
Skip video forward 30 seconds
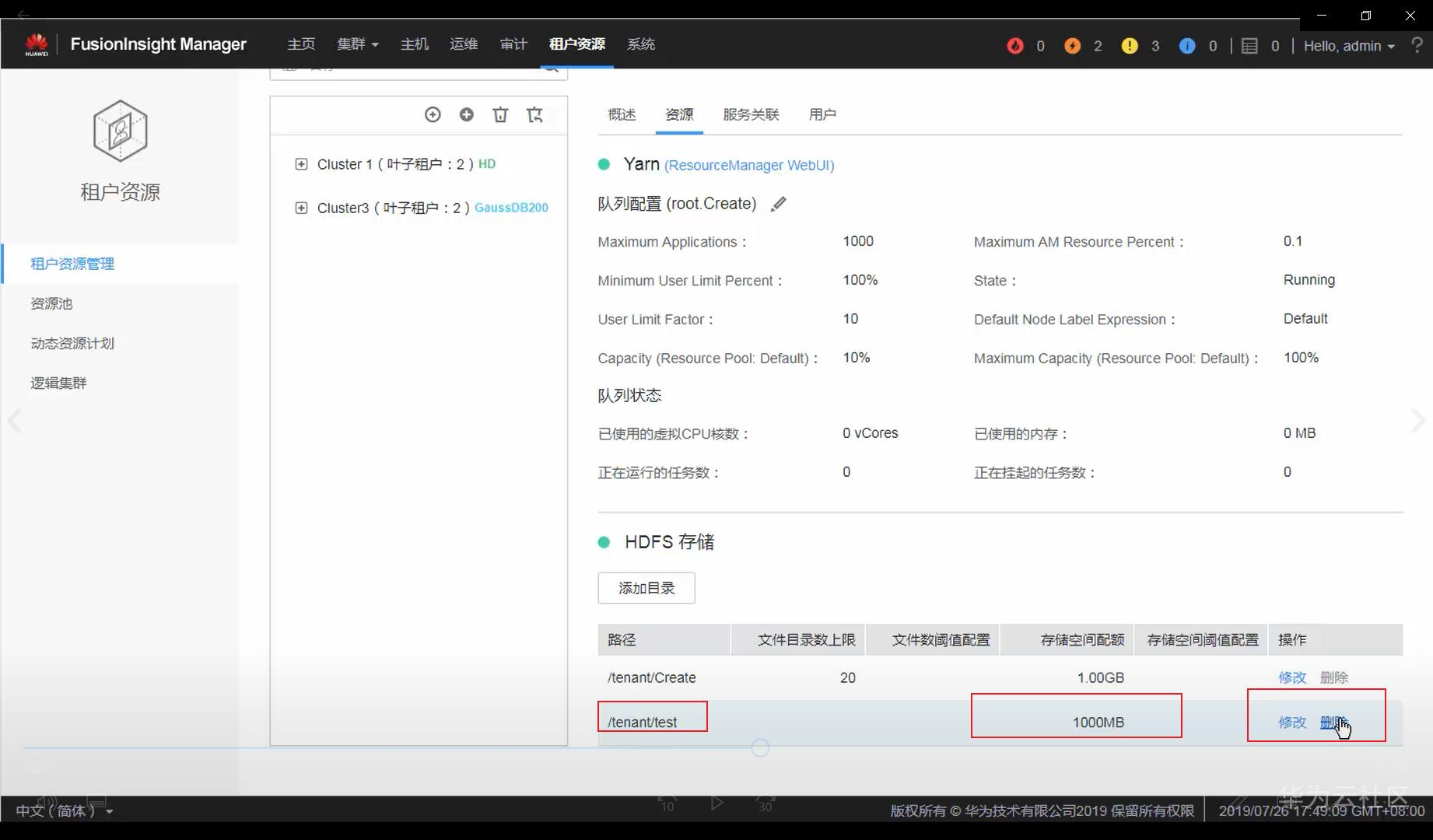[x=766, y=803]
